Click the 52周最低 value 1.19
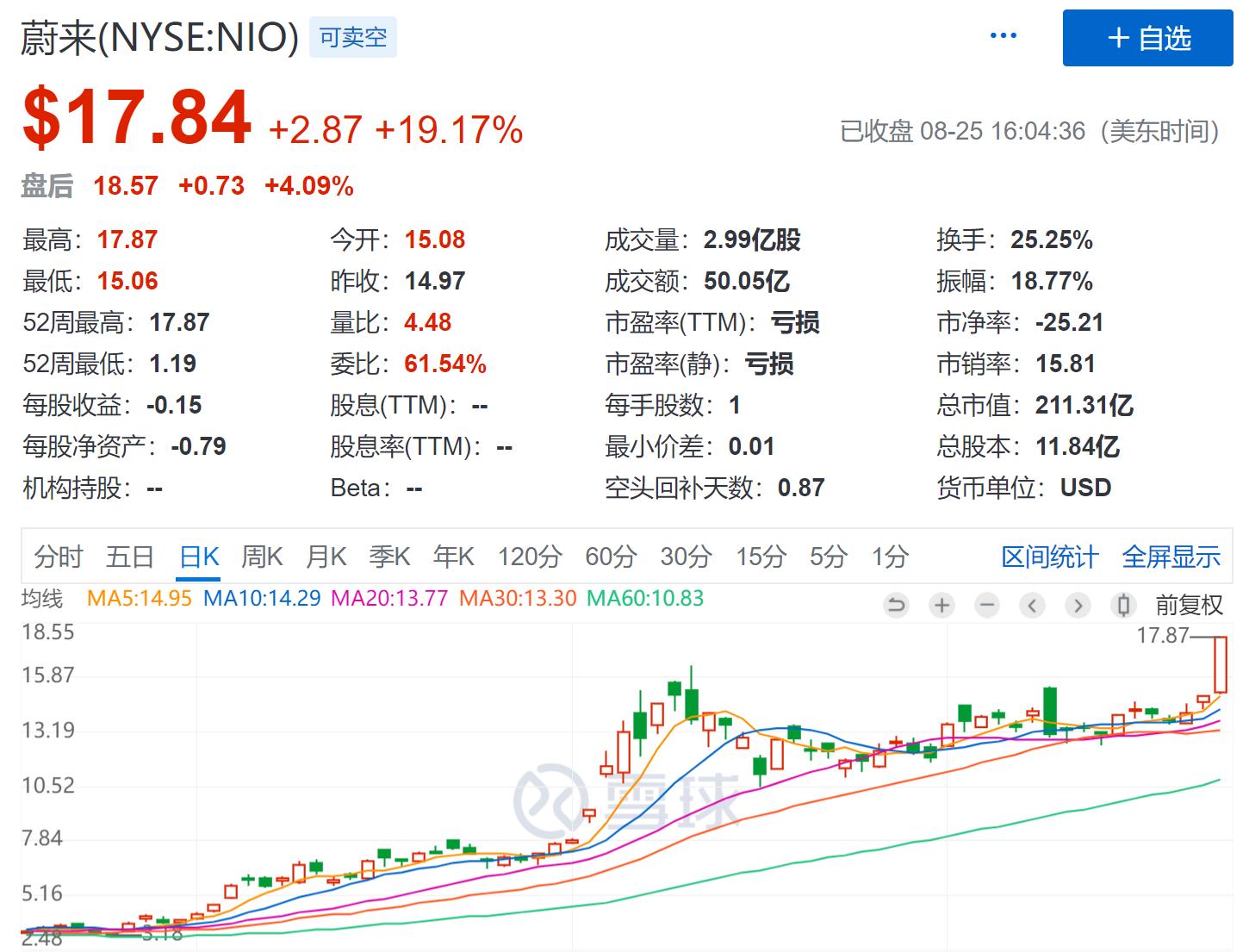Viewport: 1249px width, 952px height. [173, 364]
